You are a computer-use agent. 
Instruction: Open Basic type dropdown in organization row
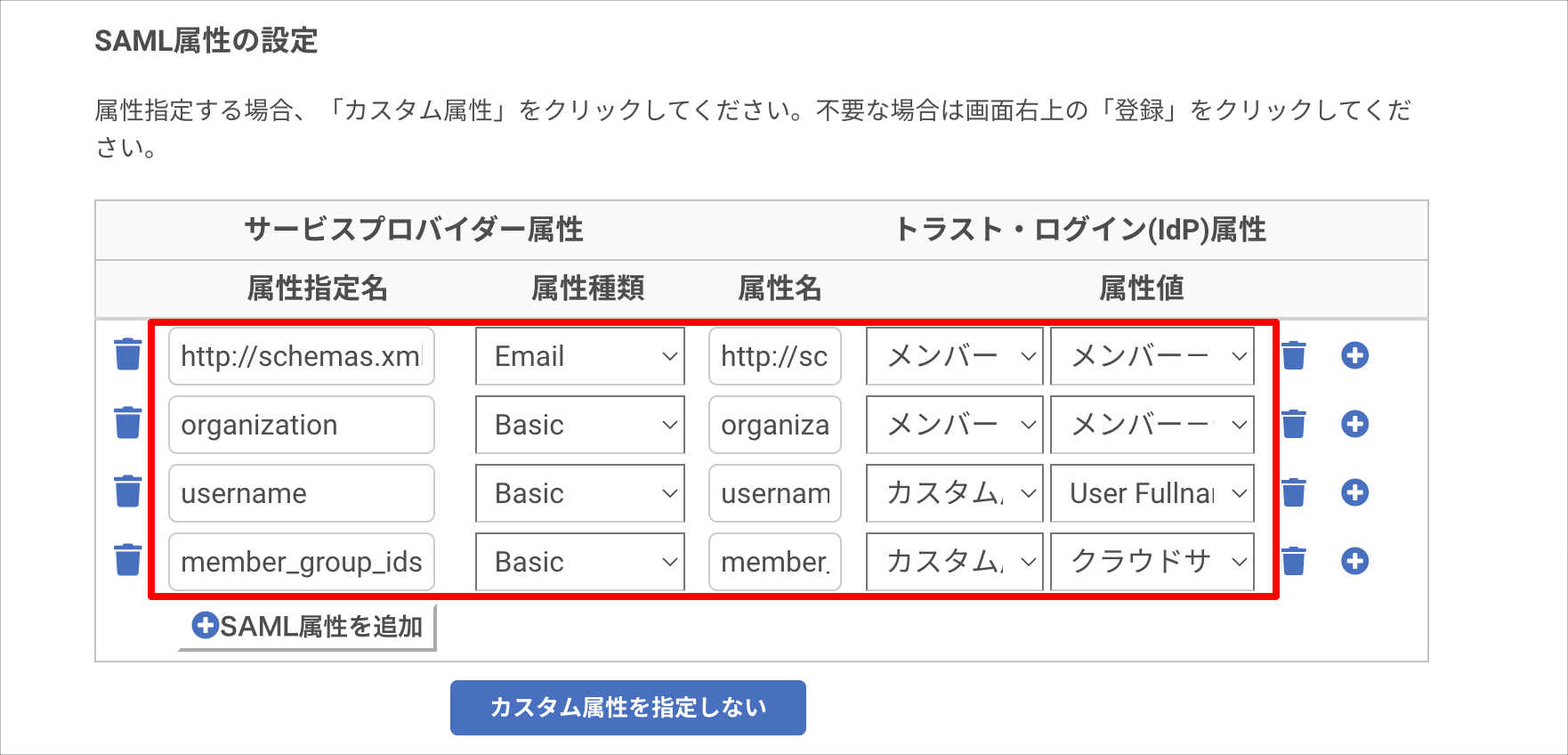pyautogui.click(x=580, y=425)
